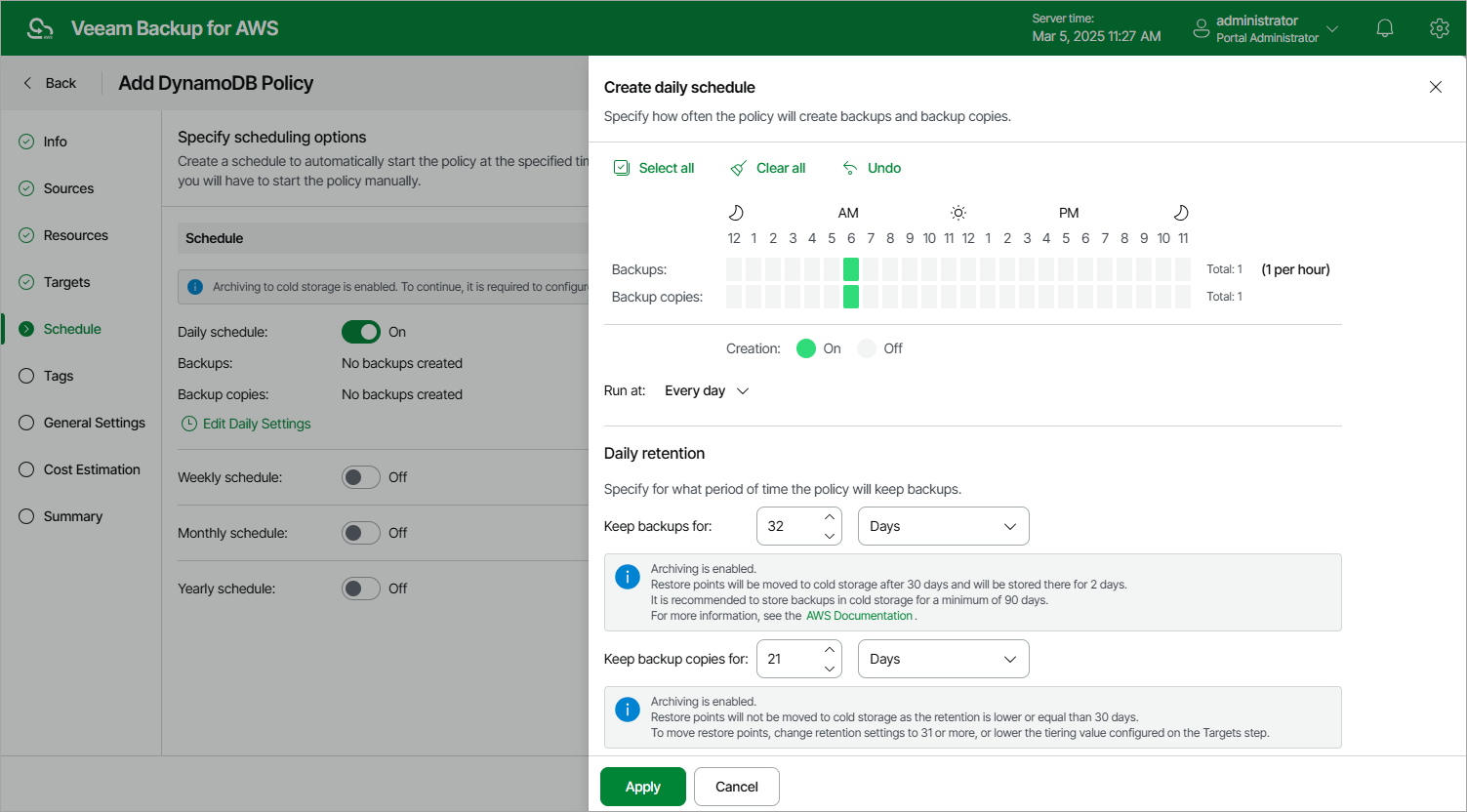This screenshot has height=812, width=1467.
Task: Apply the daily schedule settings
Action: (642, 787)
